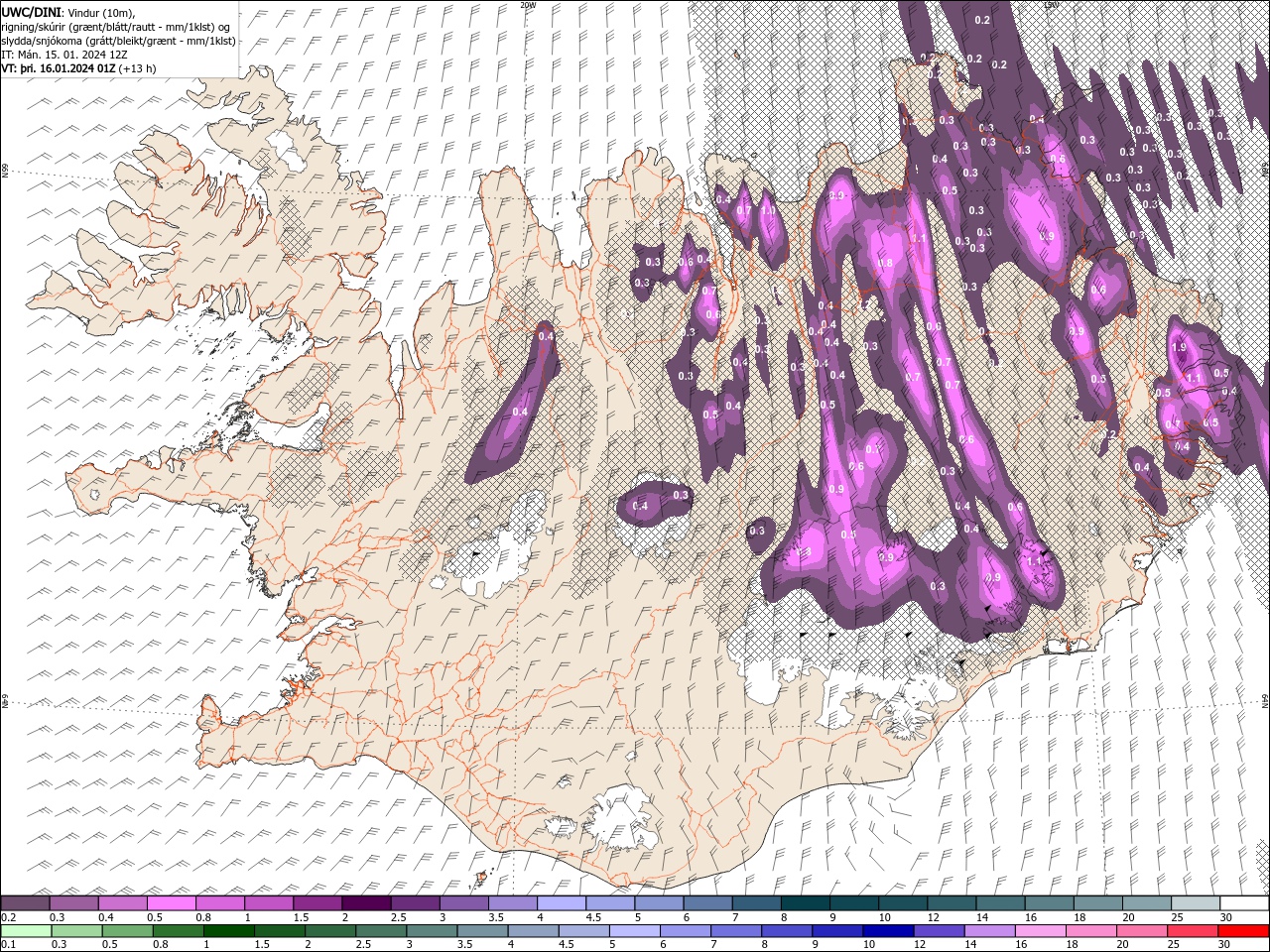Select the bright pink 0.5–0.8 snow legend swatch

pyautogui.click(x=171, y=902)
